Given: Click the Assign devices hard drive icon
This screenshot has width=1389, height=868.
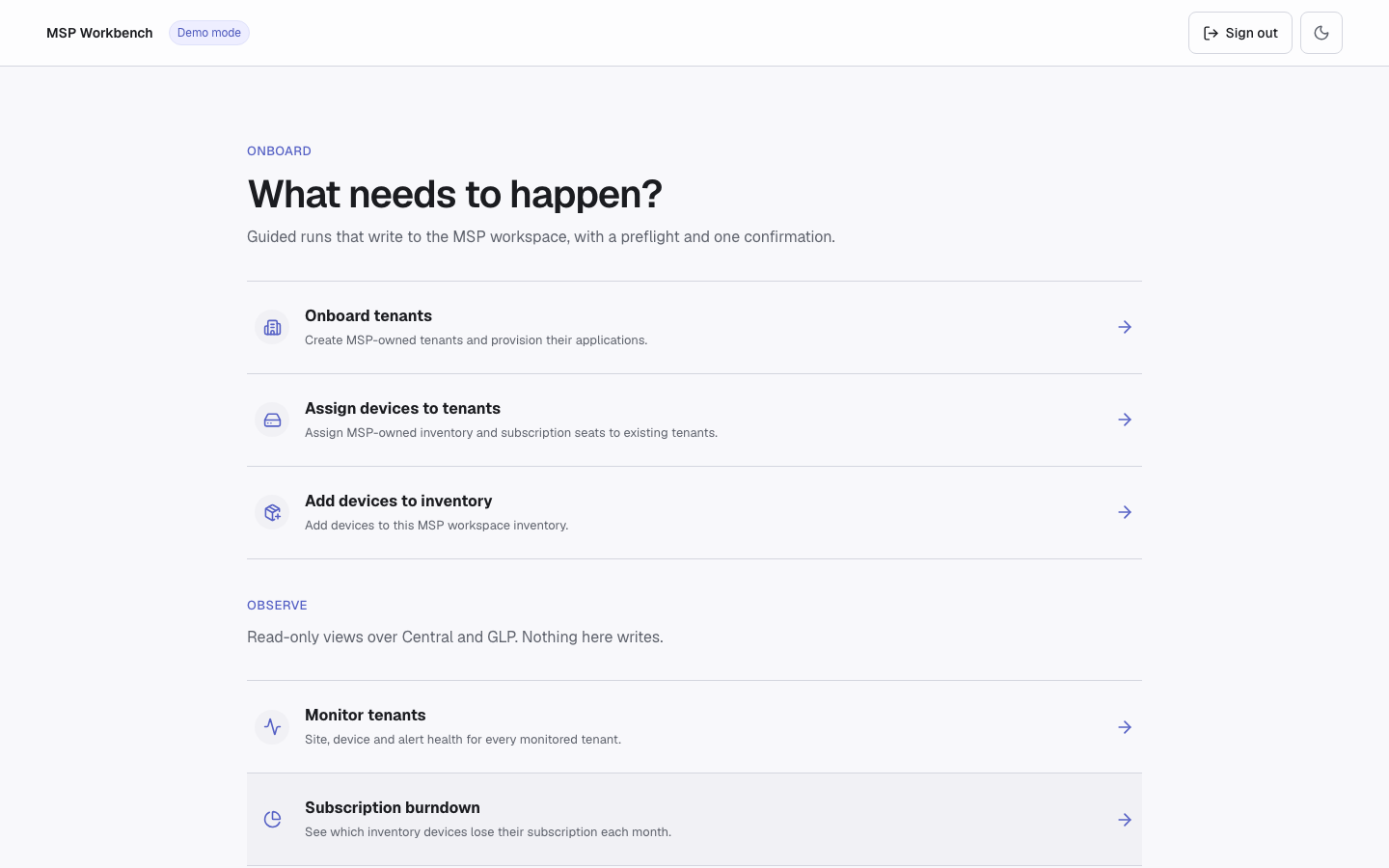Looking at the screenshot, I should click(272, 420).
